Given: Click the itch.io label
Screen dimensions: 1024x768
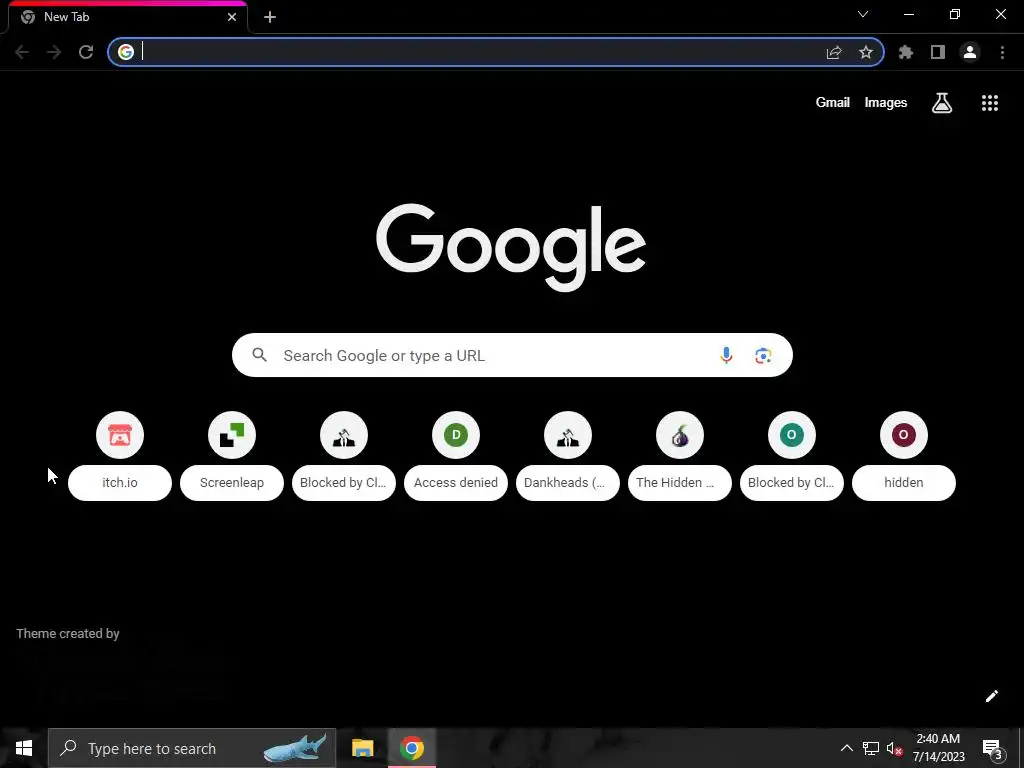Looking at the screenshot, I should (120, 483).
